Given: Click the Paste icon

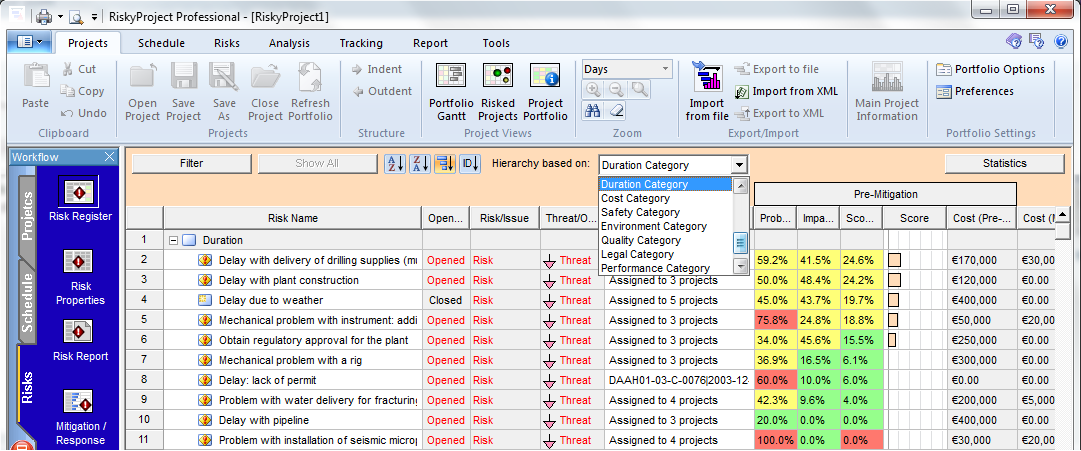Looking at the screenshot, I should click(35, 77).
